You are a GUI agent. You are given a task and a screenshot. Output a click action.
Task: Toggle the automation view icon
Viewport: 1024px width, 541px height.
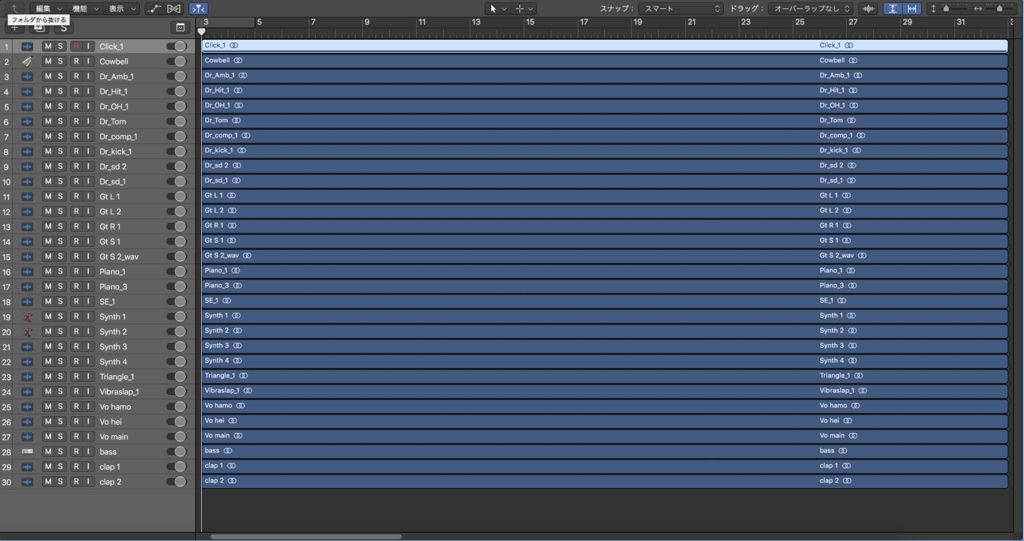[153, 8]
